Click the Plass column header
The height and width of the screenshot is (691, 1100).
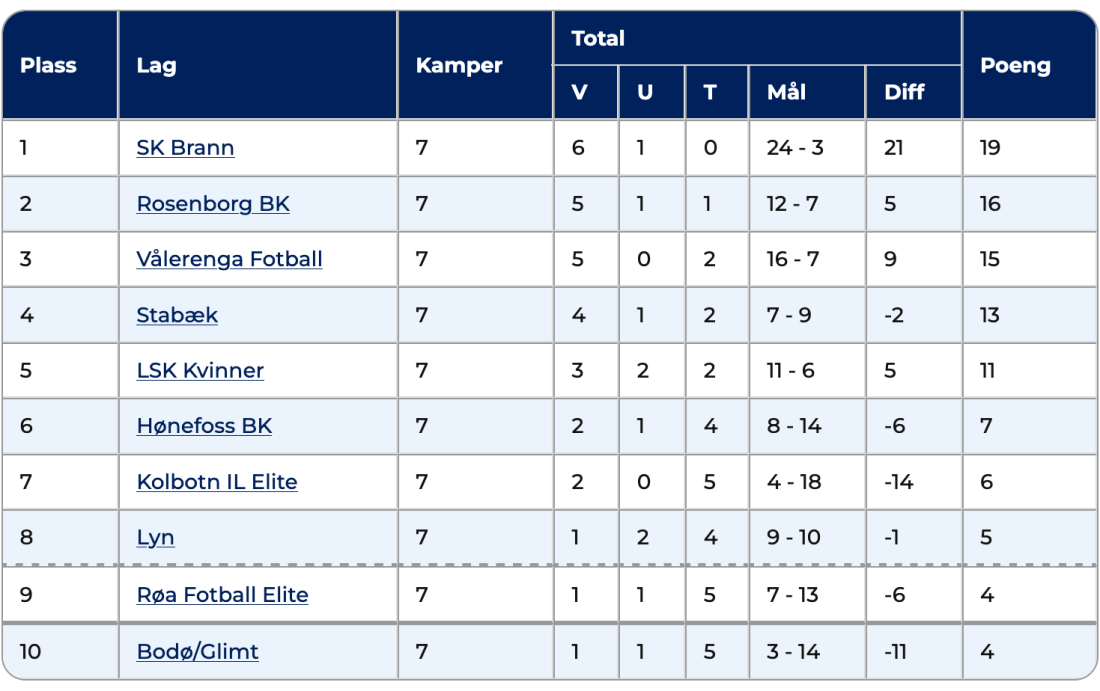click(x=48, y=66)
